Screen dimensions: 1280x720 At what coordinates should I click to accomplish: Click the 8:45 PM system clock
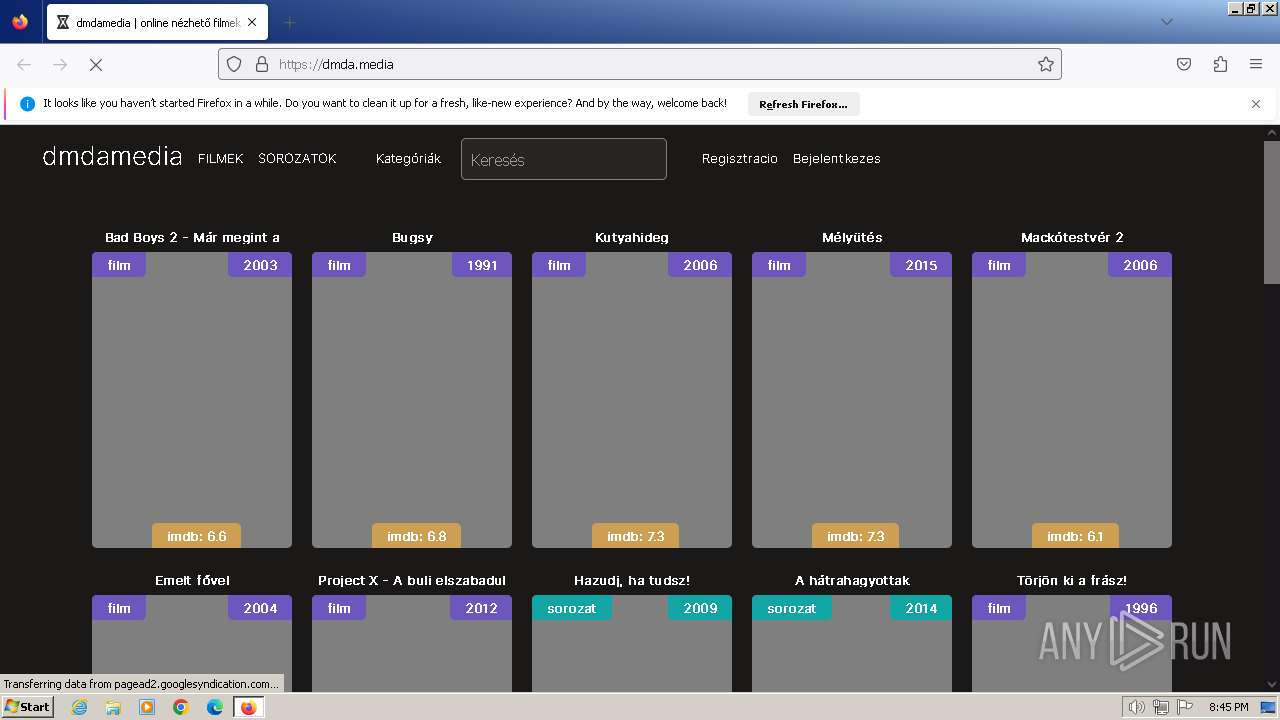[1228, 707]
